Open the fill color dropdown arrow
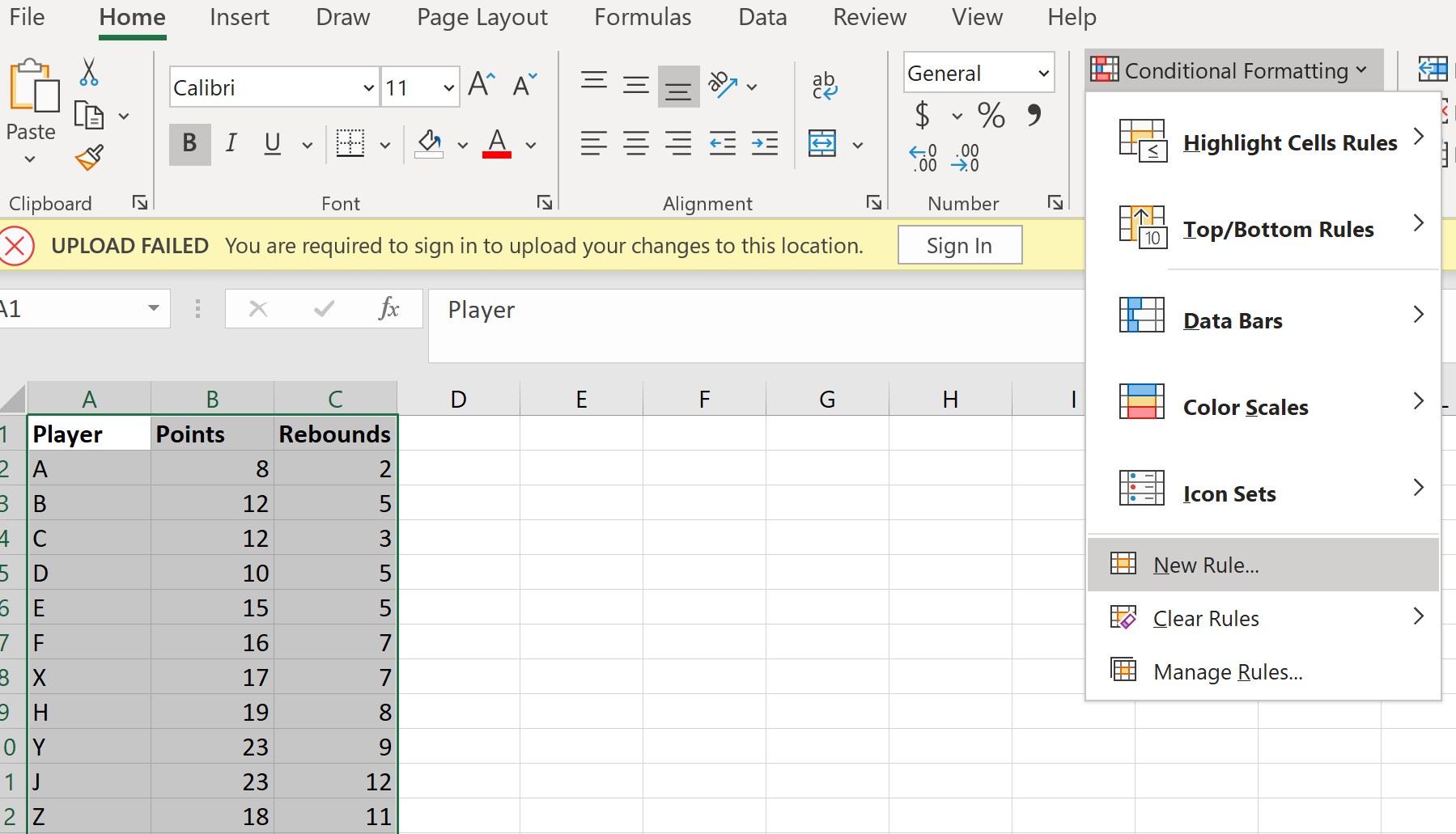Image resolution: width=1456 pixels, height=834 pixels. coord(462,144)
